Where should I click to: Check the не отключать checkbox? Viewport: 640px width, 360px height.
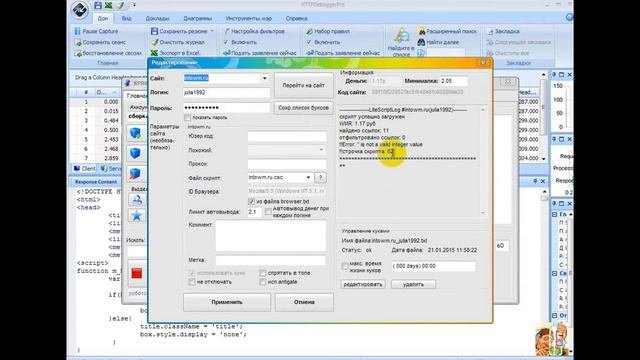[x=192, y=282]
